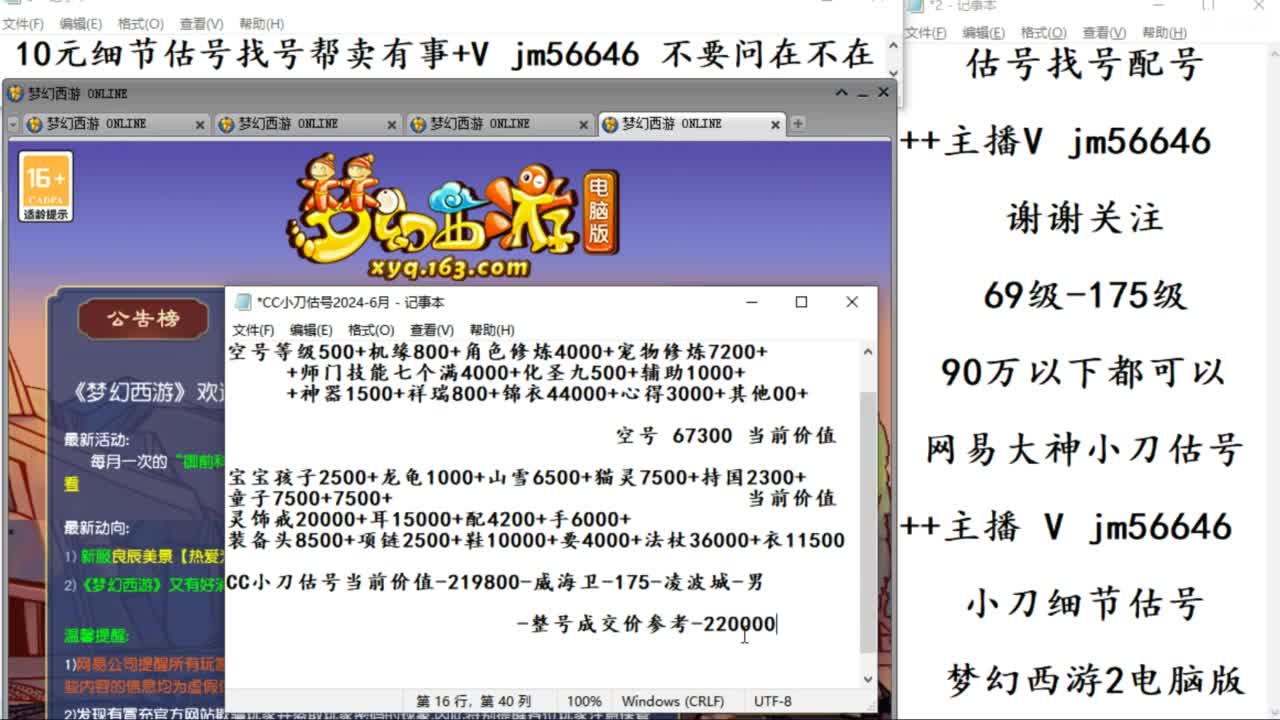Click 最新动向: heading in game notice

(96, 528)
